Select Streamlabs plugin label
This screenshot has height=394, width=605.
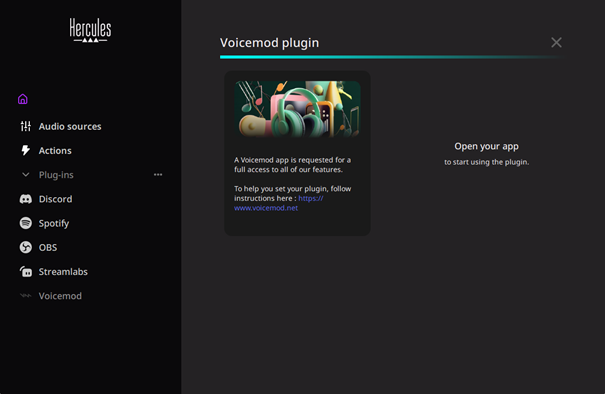[63, 272]
